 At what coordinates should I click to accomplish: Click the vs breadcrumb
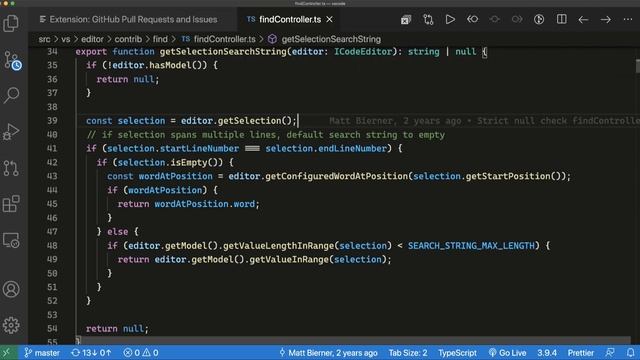click(66, 39)
